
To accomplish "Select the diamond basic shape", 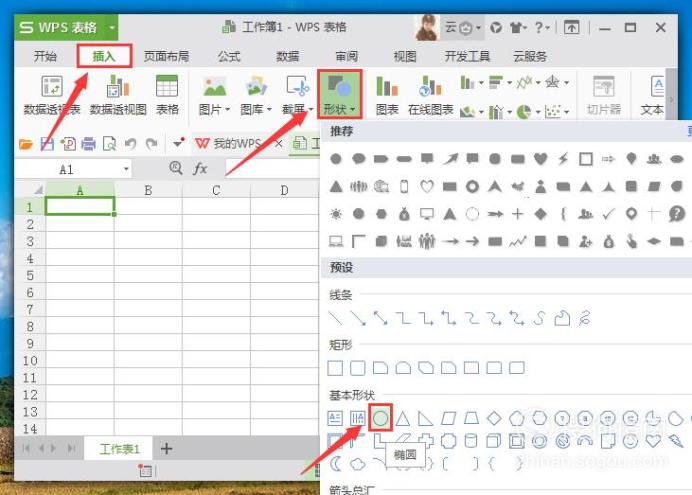I will coord(494,418).
